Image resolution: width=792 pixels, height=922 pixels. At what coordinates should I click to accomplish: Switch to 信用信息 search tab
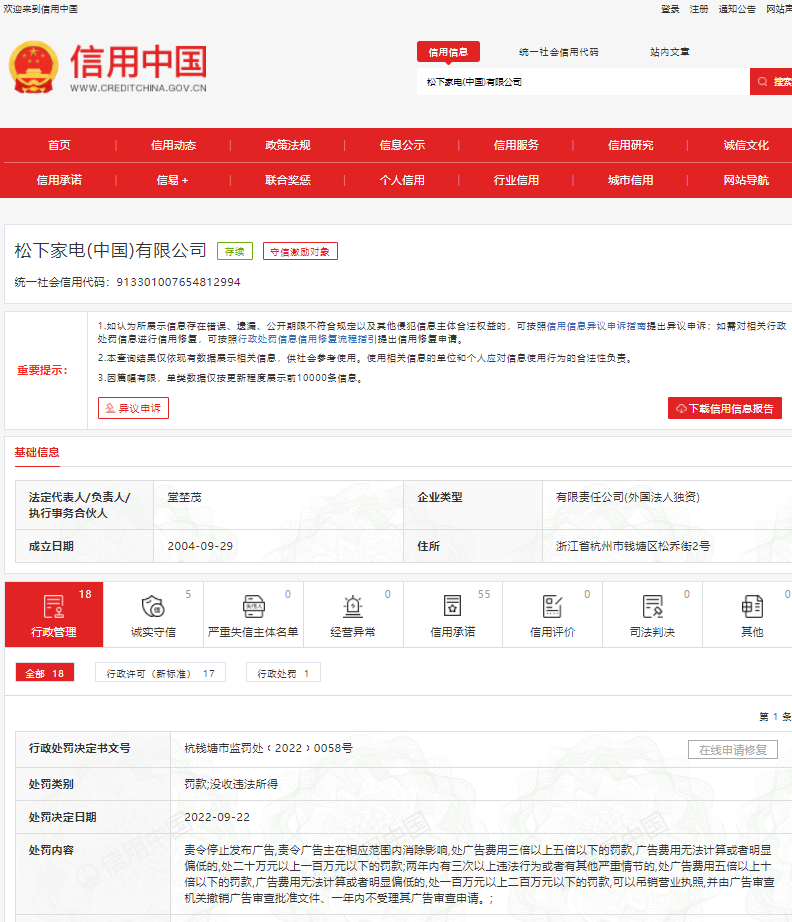click(448, 52)
